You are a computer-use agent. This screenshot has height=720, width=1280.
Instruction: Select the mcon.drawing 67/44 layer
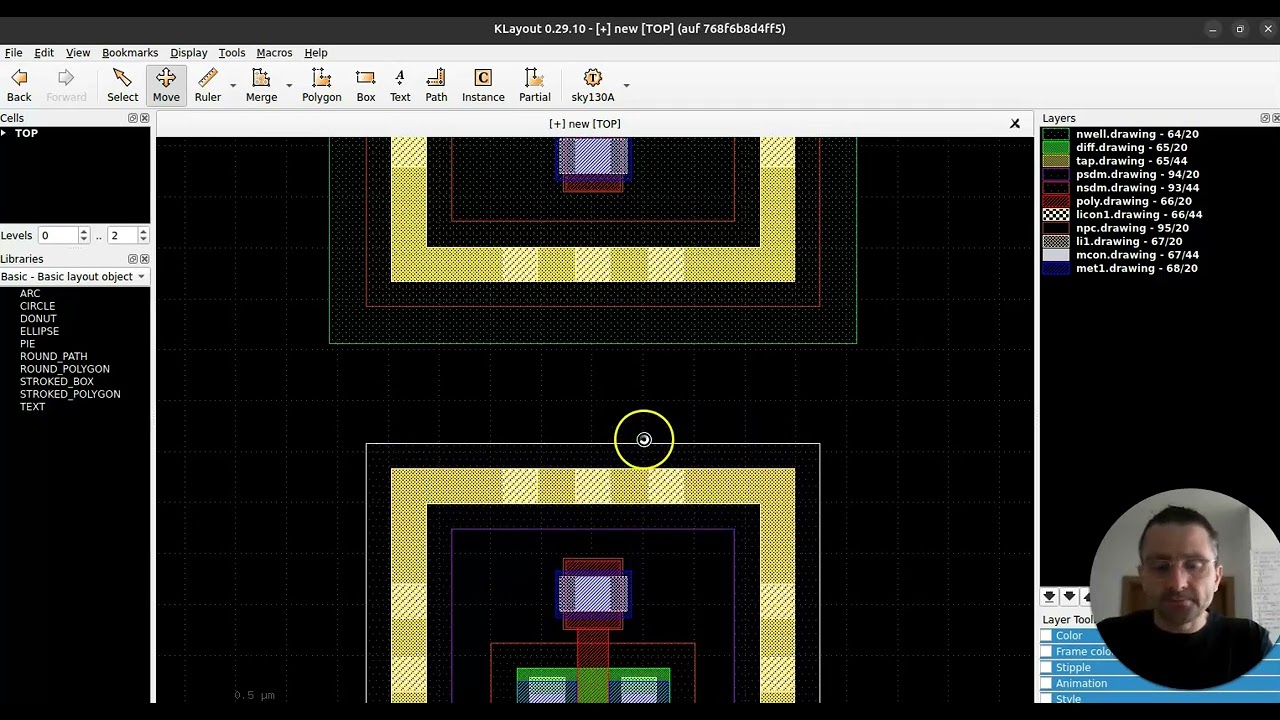tap(1137, 255)
